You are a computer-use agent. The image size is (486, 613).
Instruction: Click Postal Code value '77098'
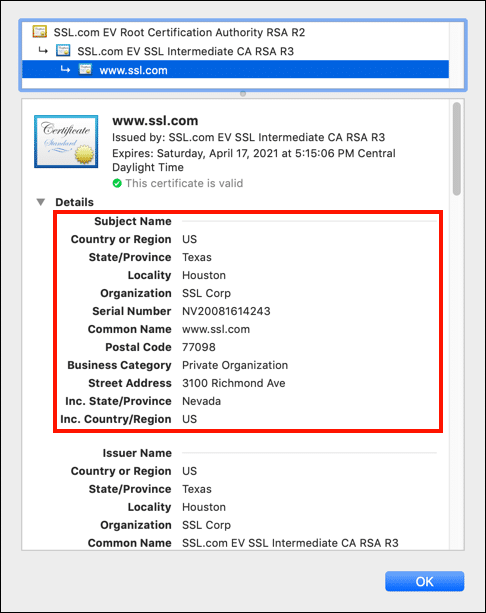pyautogui.click(x=199, y=347)
